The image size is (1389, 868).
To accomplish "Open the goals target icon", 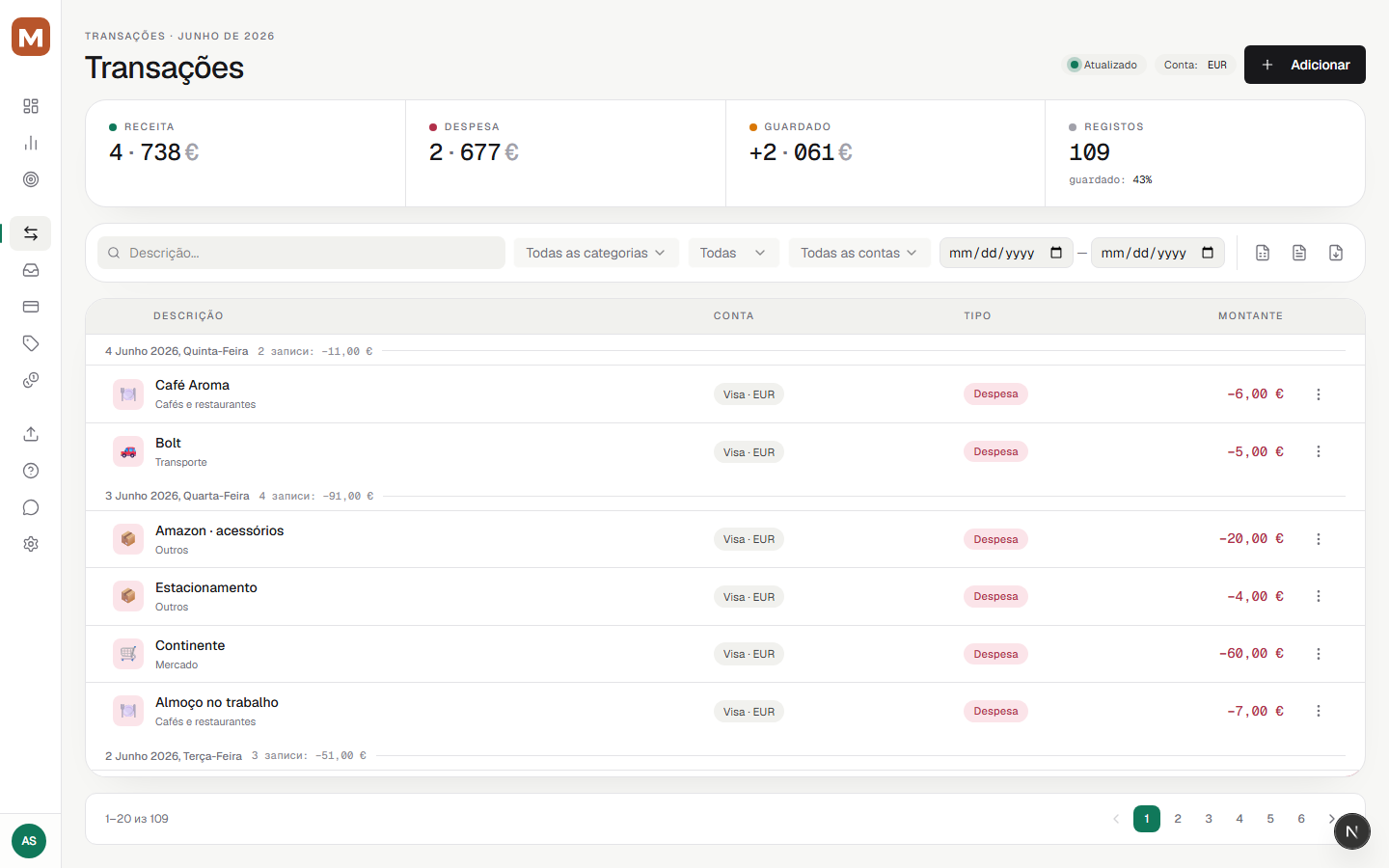I will [31, 179].
